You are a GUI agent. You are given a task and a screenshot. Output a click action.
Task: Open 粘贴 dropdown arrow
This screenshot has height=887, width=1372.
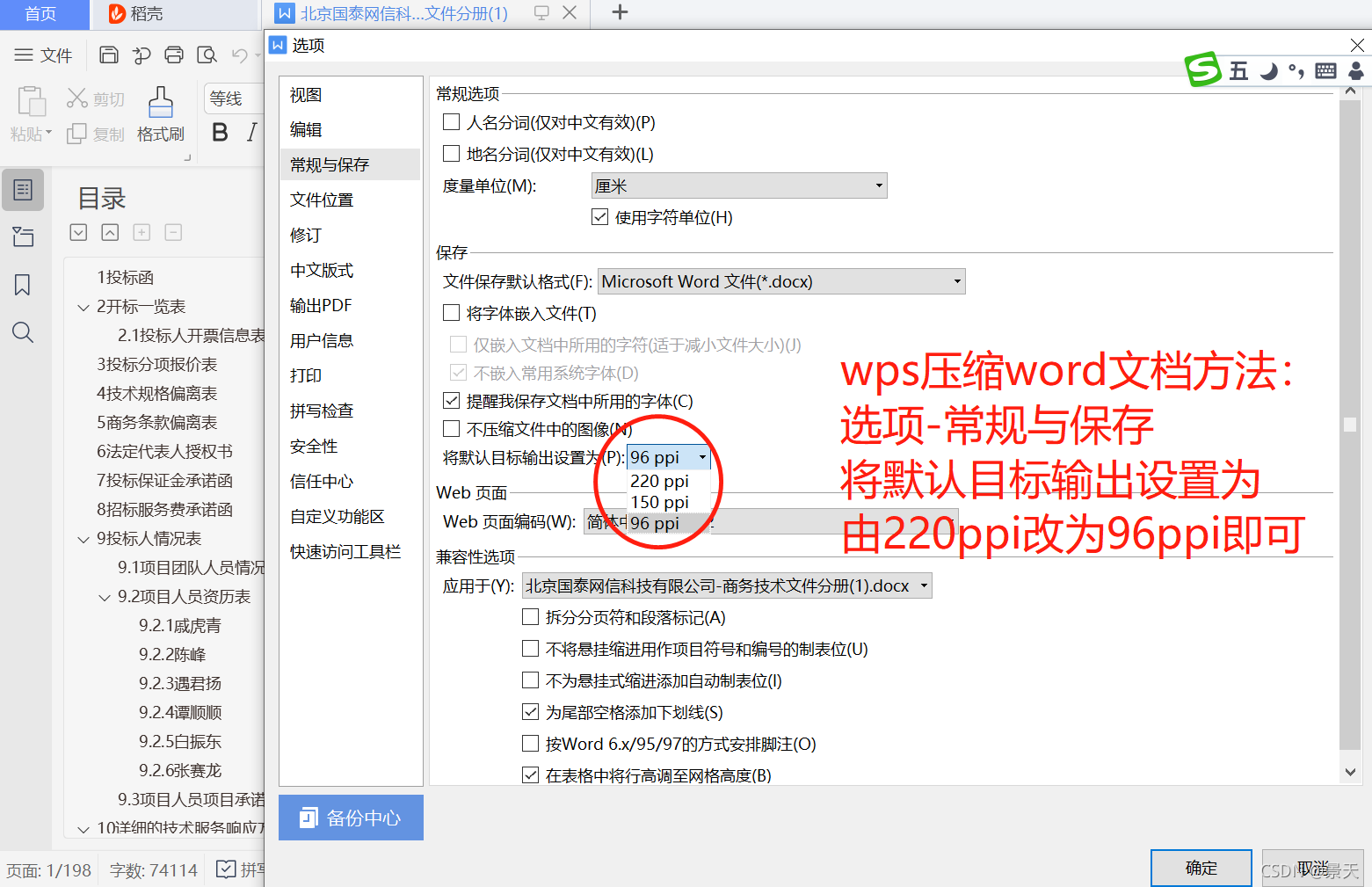tap(48, 134)
